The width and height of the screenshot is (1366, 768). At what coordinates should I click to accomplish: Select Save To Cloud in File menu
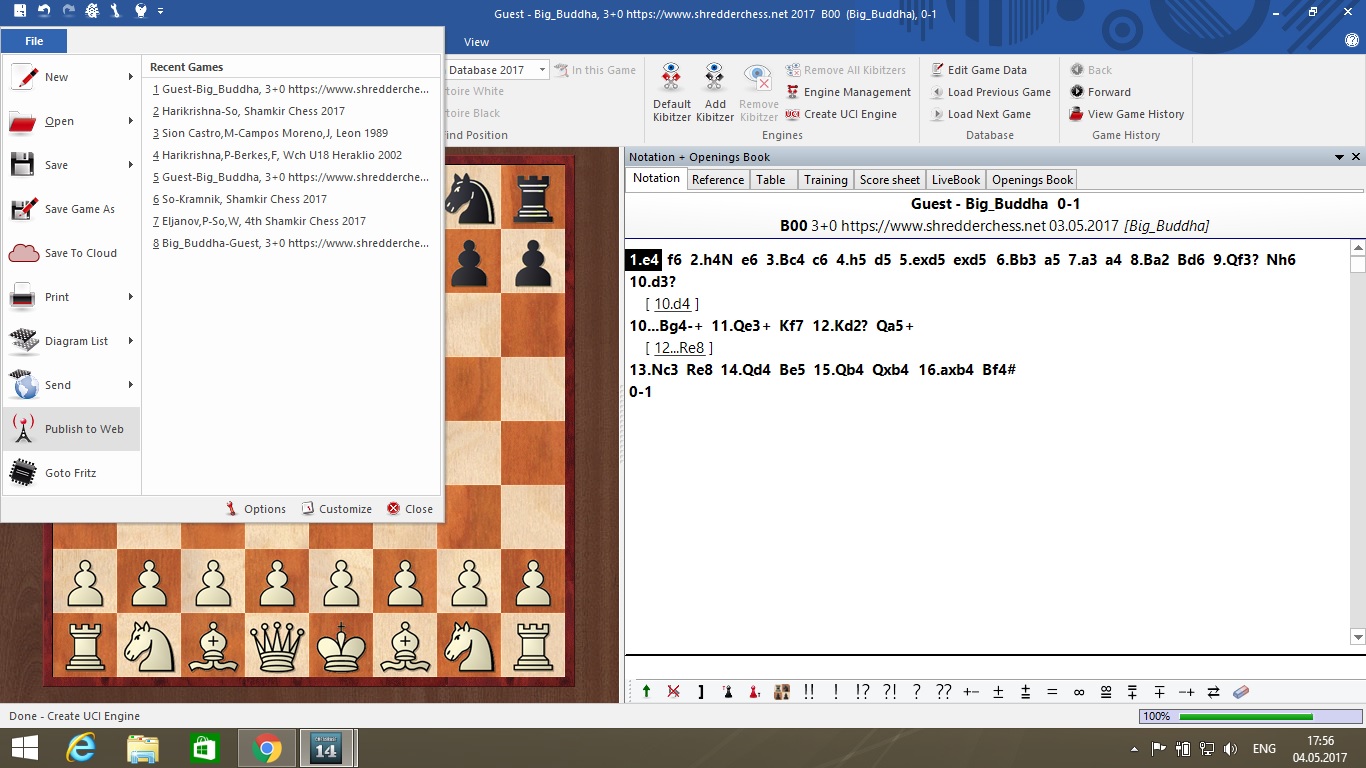80,253
